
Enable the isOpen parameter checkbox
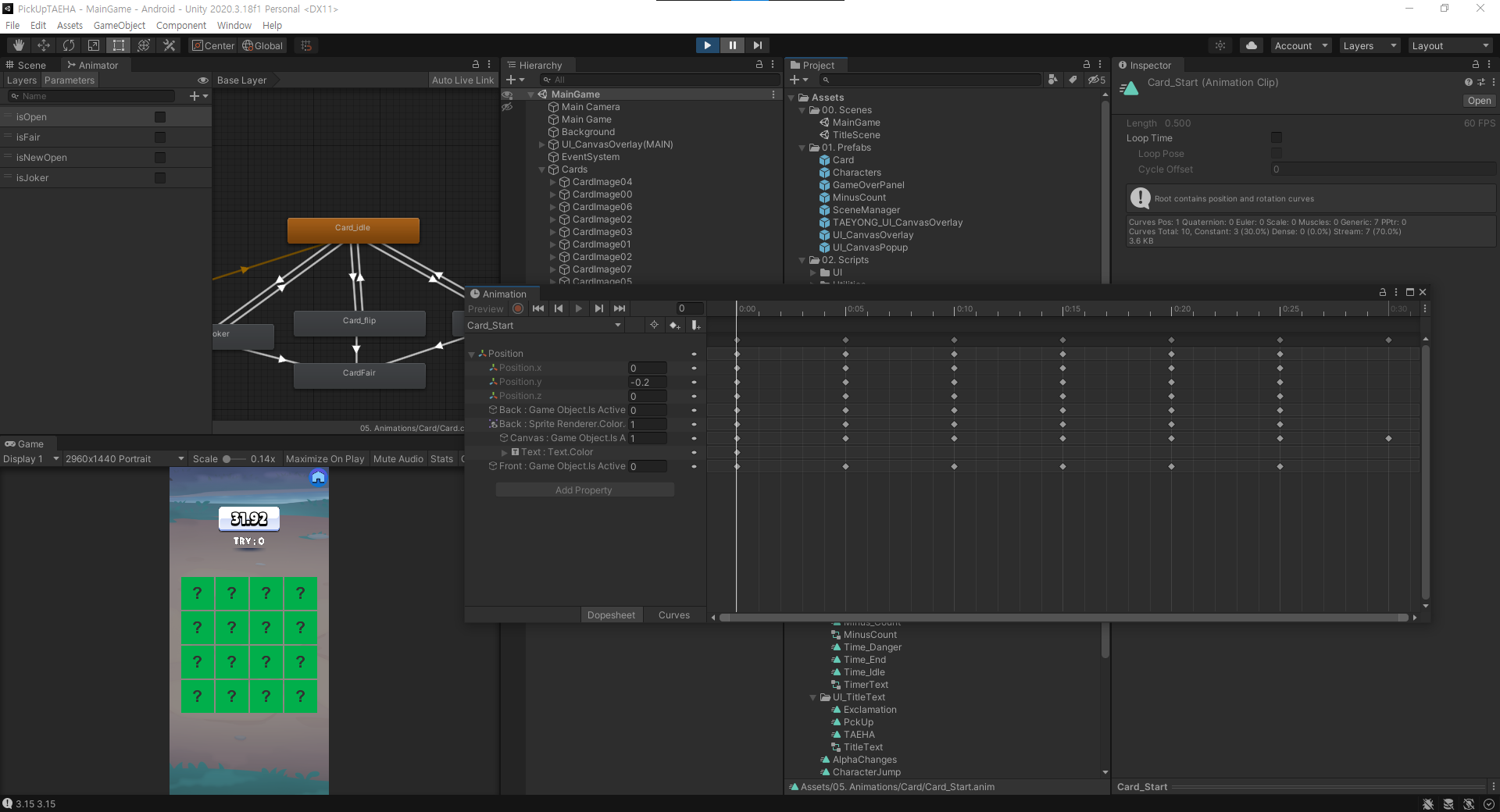click(x=160, y=117)
